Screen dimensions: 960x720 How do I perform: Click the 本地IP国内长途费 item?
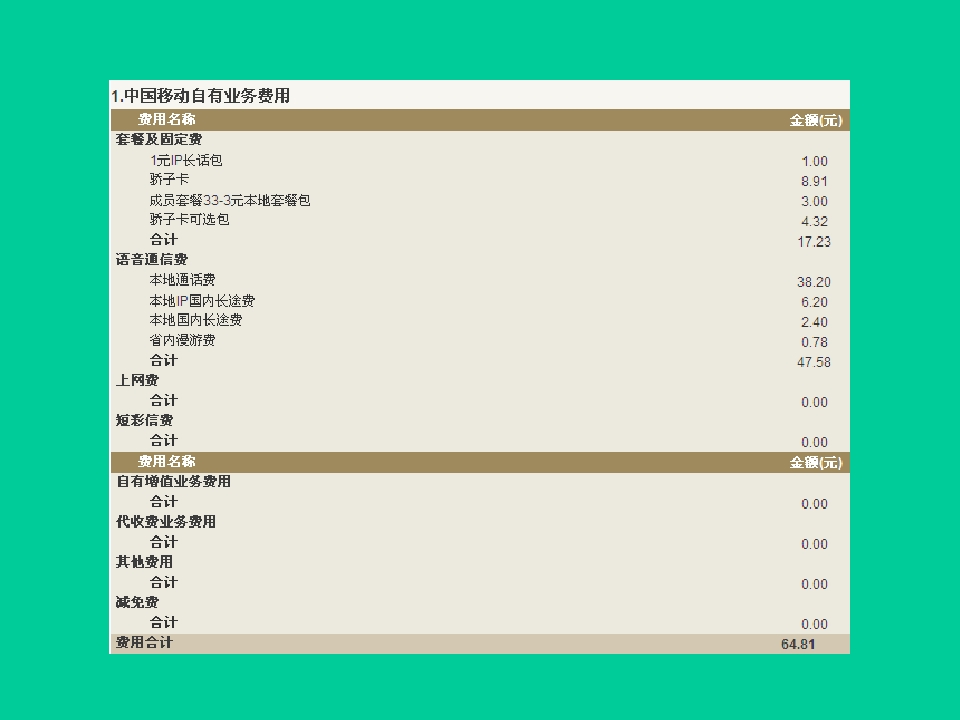202,301
